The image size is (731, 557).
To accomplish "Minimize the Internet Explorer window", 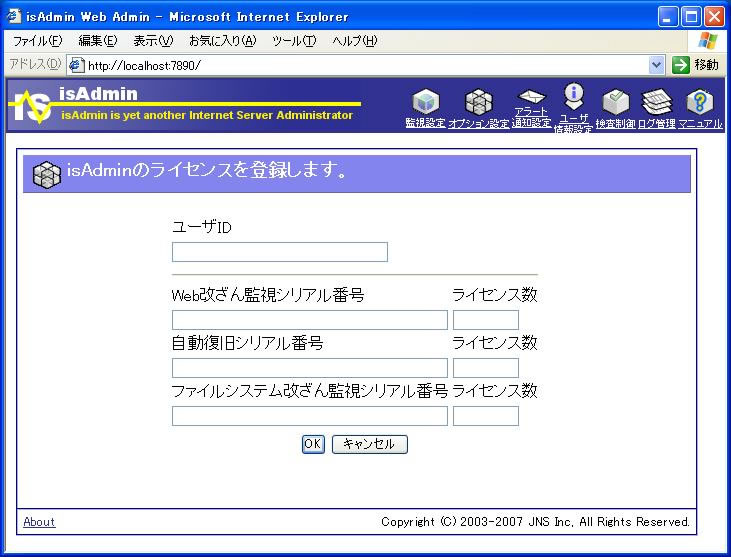I will [668, 17].
